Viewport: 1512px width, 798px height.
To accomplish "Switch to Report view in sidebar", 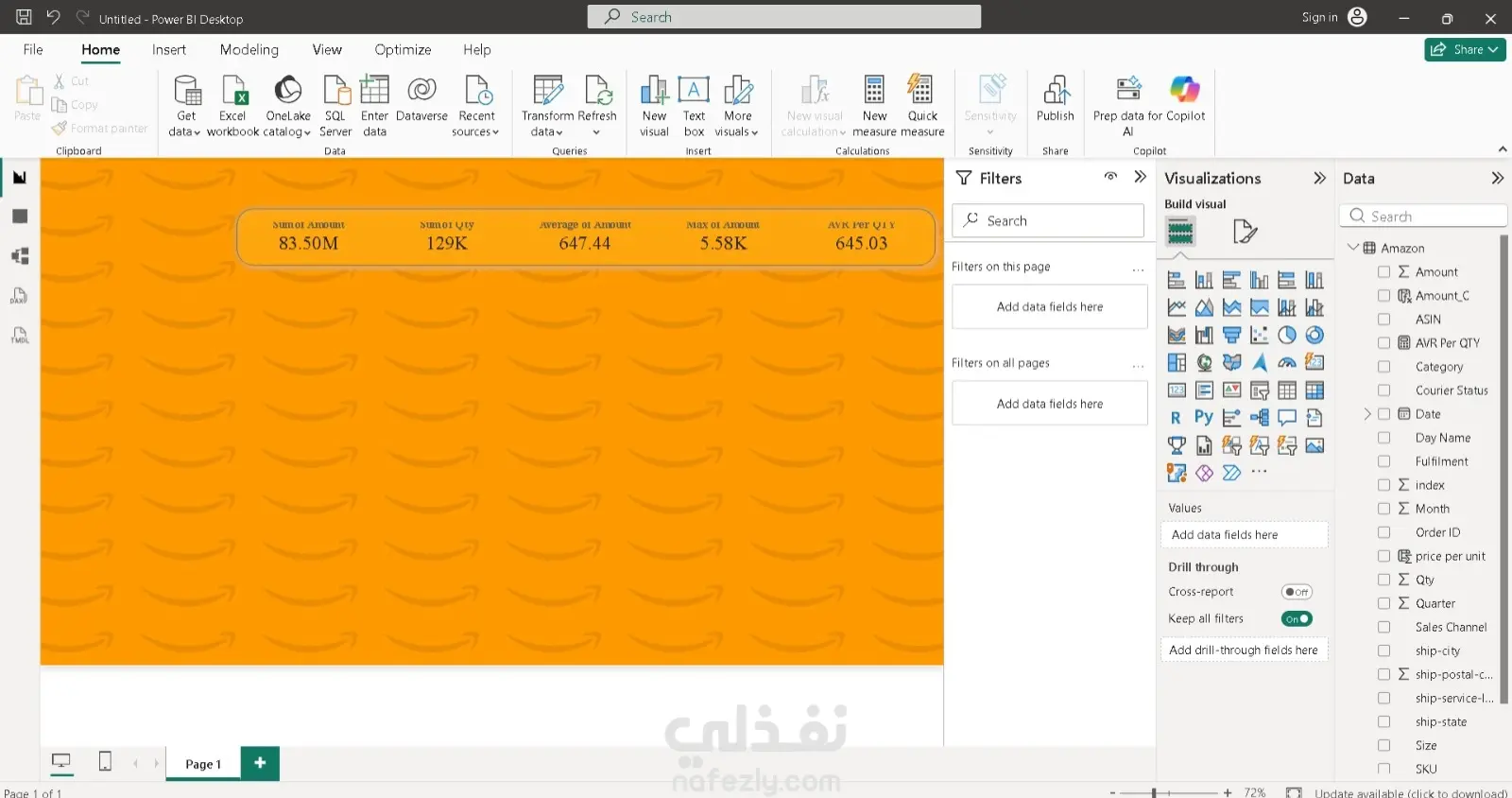I will pyautogui.click(x=20, y=177).
